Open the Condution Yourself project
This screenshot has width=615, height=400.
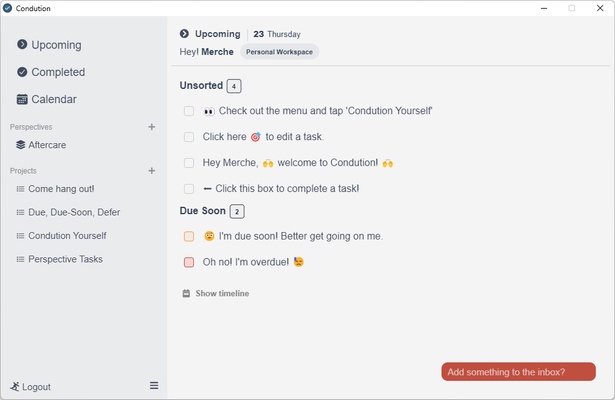67,236
